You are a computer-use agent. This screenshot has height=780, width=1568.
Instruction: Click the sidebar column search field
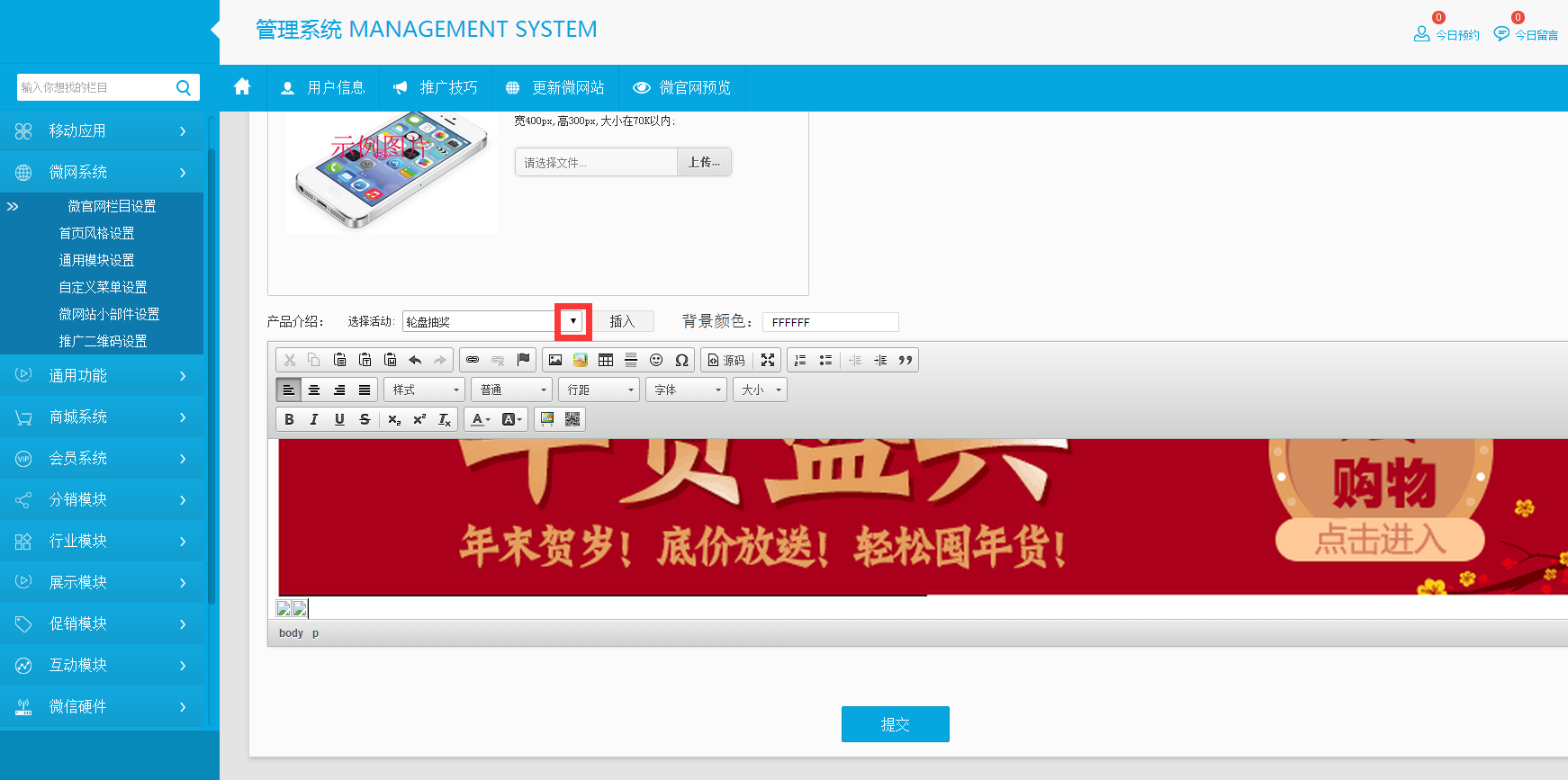tap(95, 87)
